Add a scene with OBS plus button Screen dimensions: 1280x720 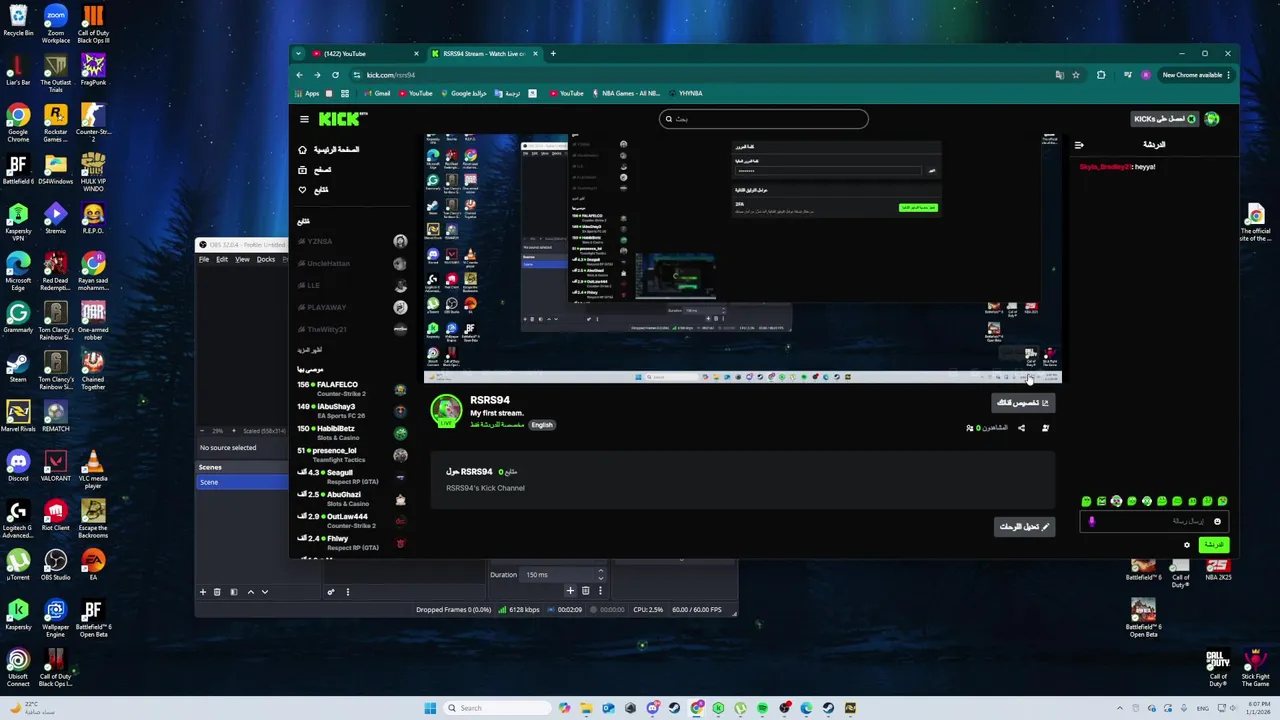203,592
